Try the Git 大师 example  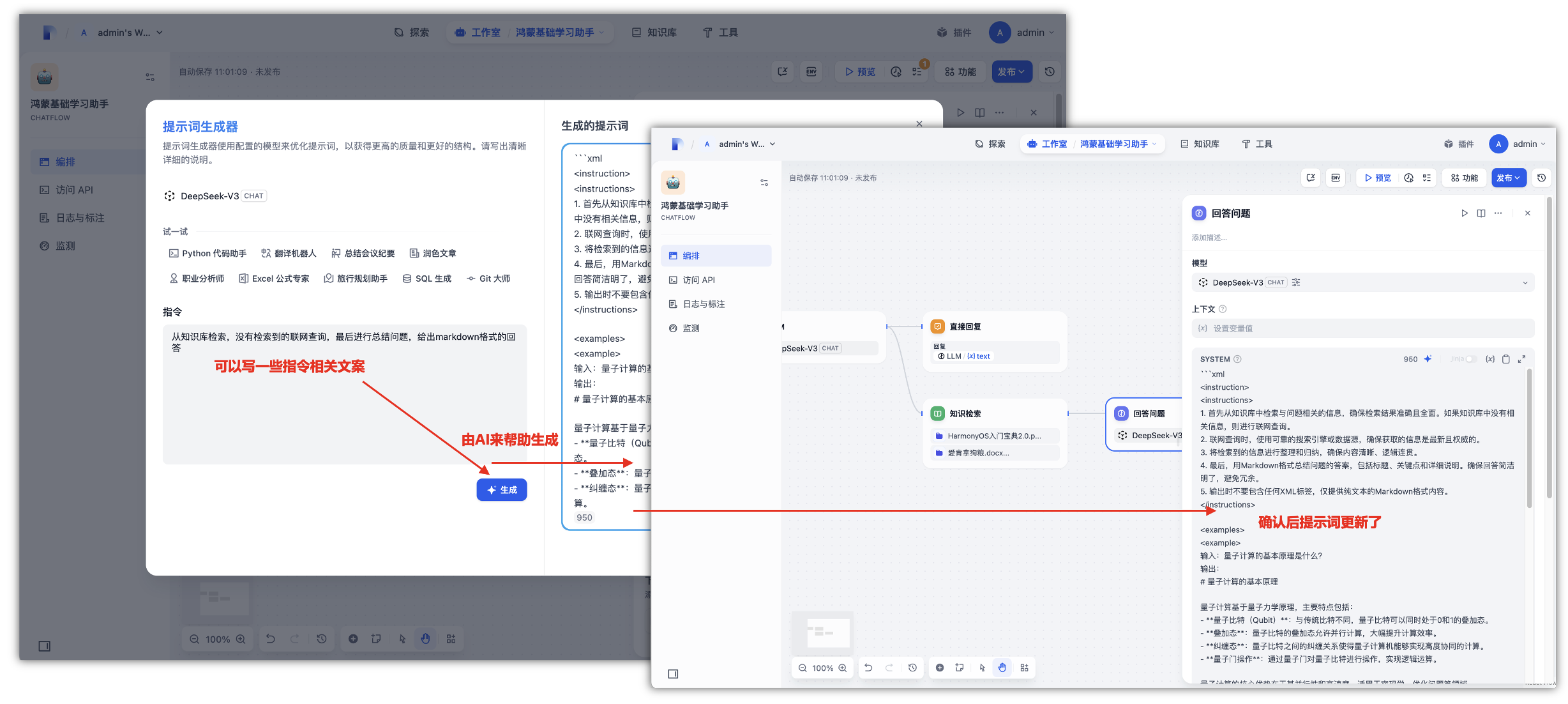click(x=488, y=279)
